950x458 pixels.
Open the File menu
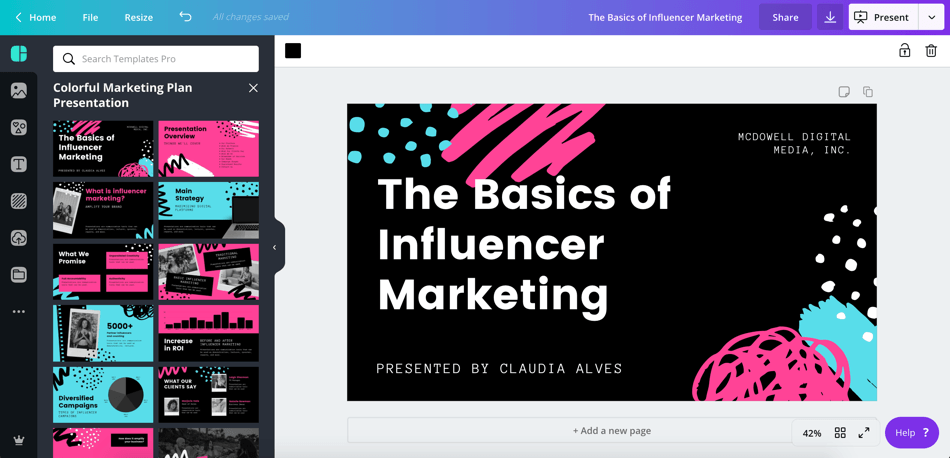[90, 18]
